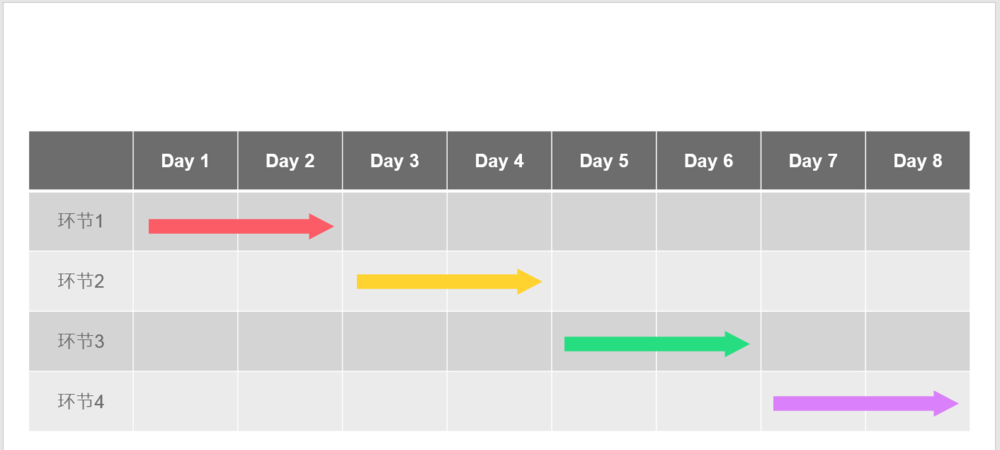The height and width of the screenshot is (450, 1000).
Task: Select the green arrow in 环节3 row
Action: (x=656, y=344)
